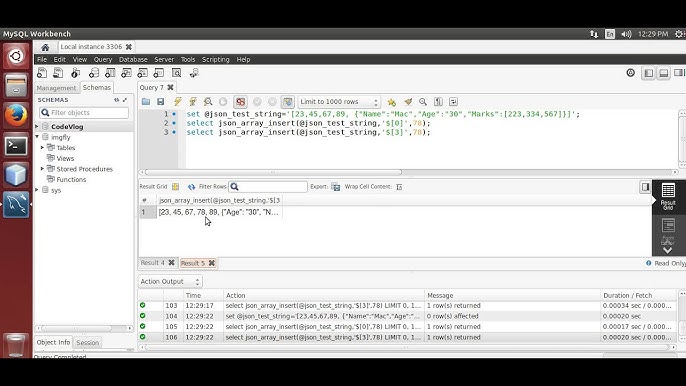This screenshot has height=386, width=686.
Task: Expand the CodeVlog schema
Action: coord(37,126)
